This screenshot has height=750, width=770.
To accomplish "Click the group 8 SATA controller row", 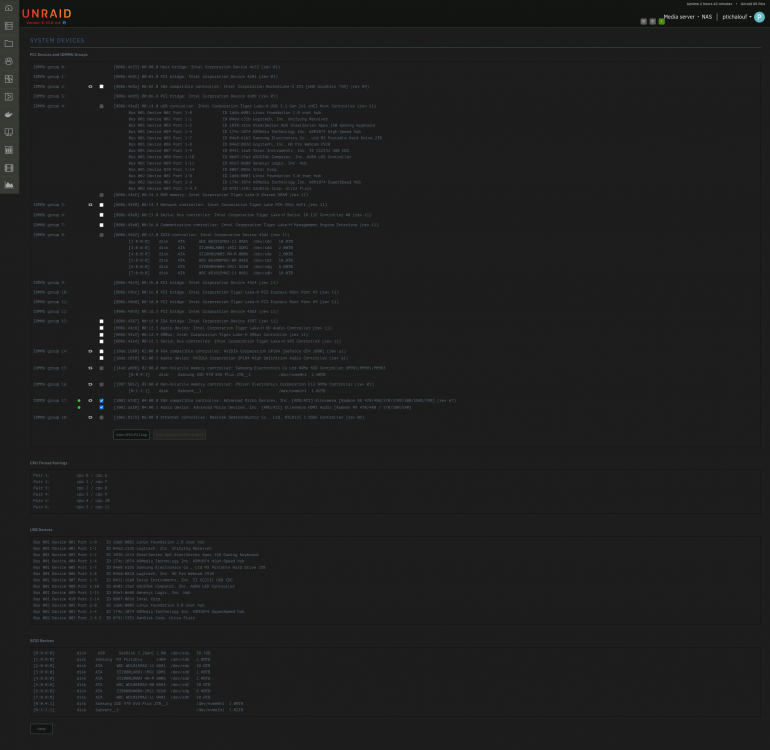I will point(201,235).
